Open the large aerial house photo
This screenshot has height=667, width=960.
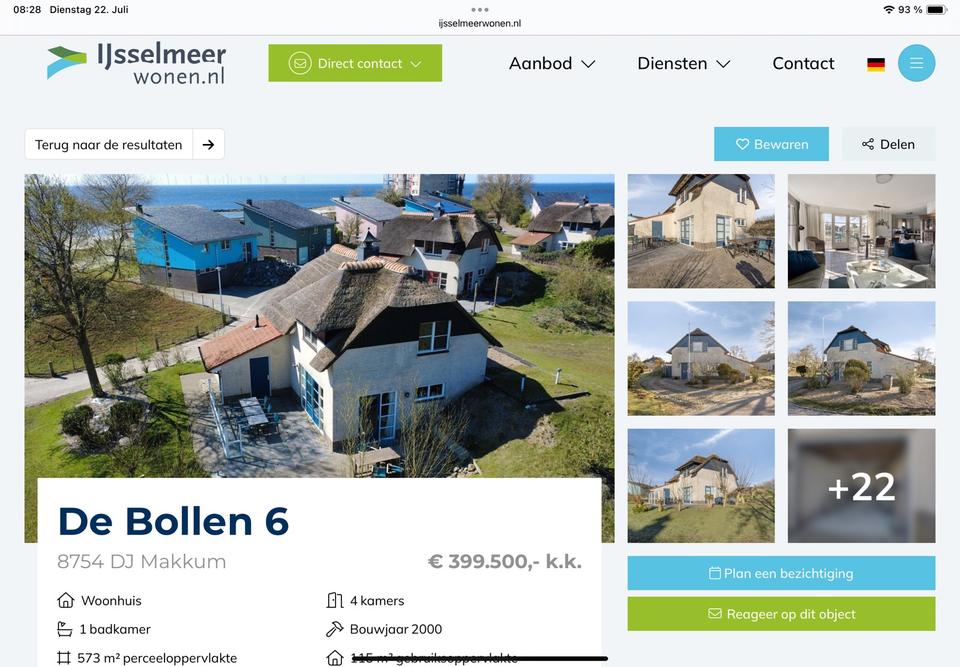(319, 326)
